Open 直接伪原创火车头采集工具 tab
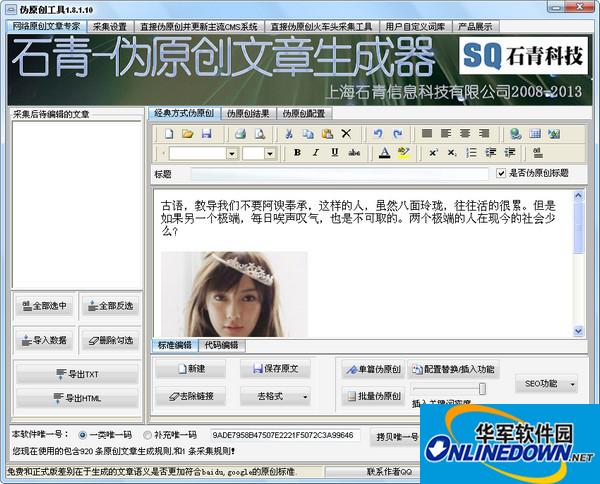Screen dimensions: 600x484 [x=321, y=27]
